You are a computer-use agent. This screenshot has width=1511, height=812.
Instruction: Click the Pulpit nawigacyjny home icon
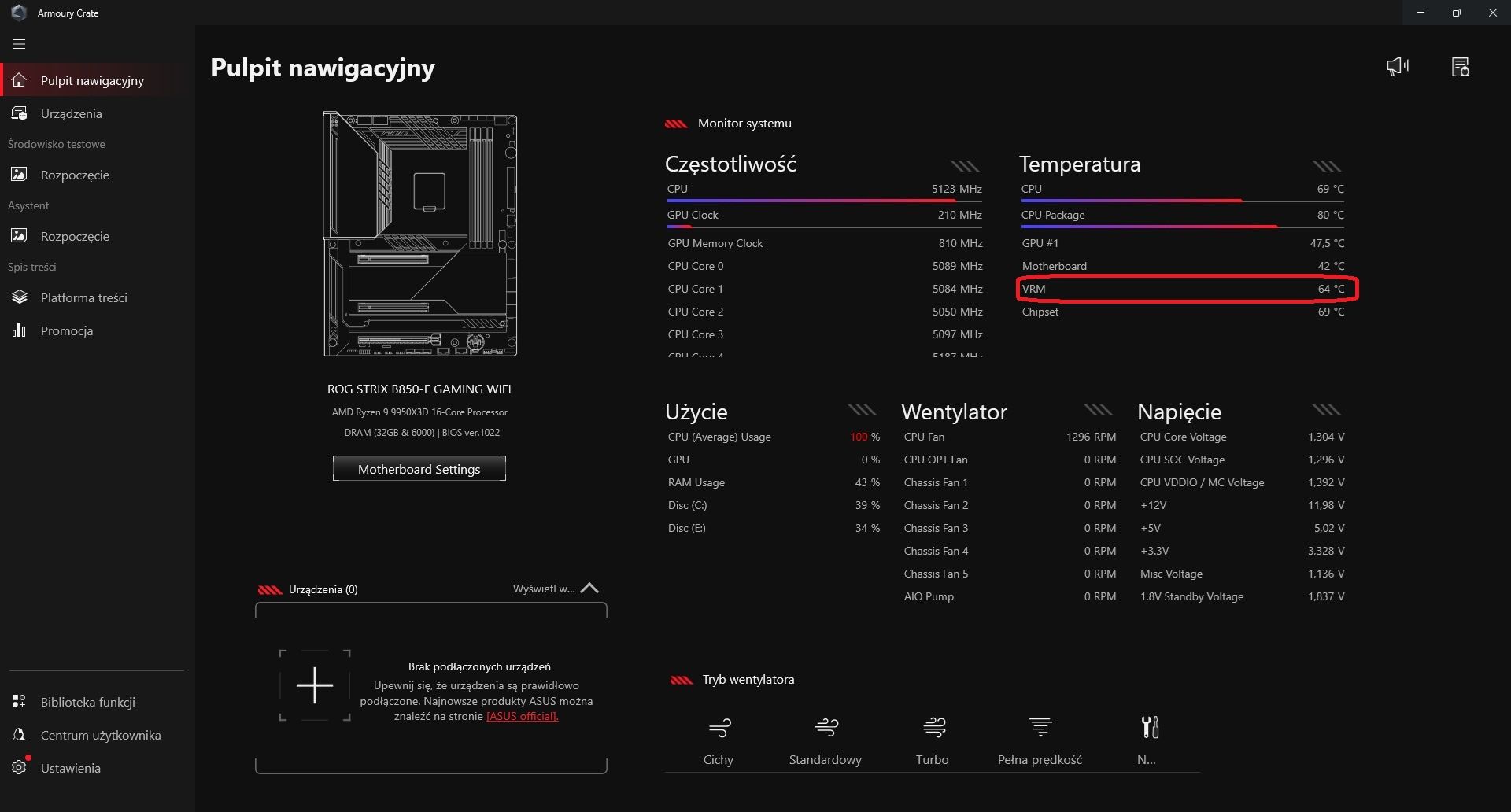tap(19, 80)
